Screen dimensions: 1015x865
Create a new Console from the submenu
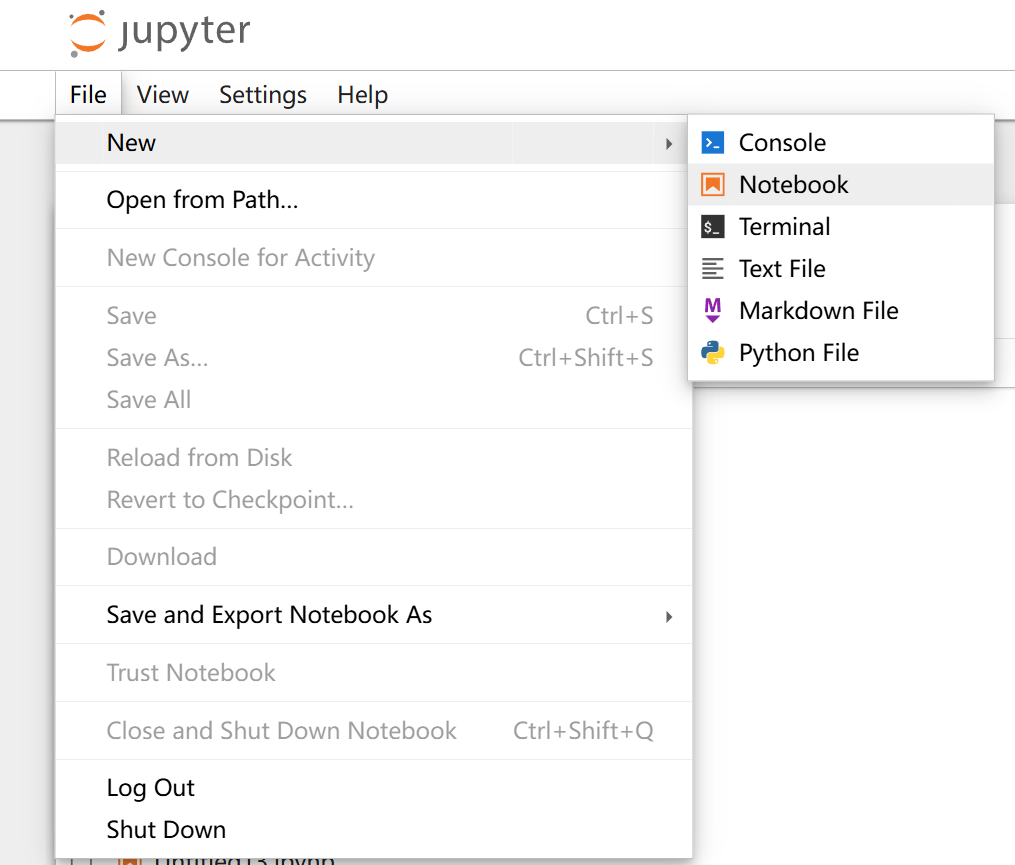pyautogui.click(x=781, y=142)
